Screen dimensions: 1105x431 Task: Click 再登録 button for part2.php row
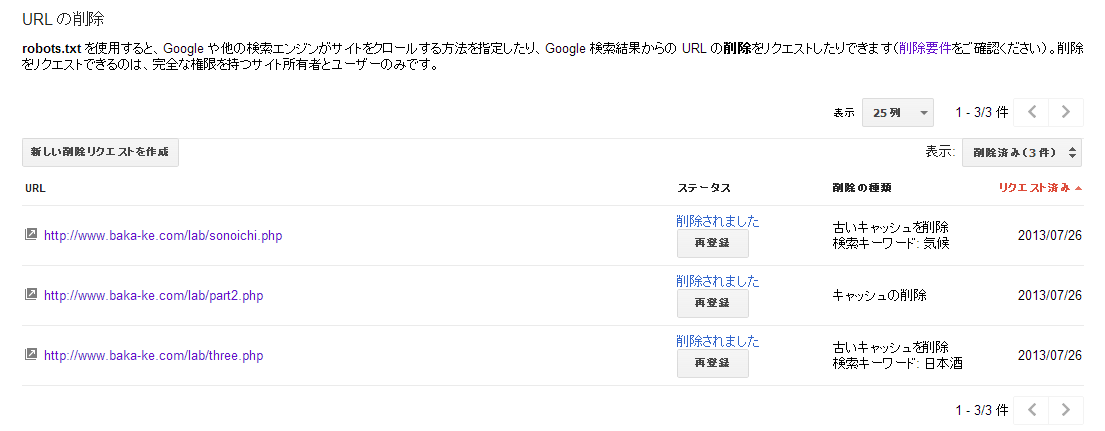712,303
